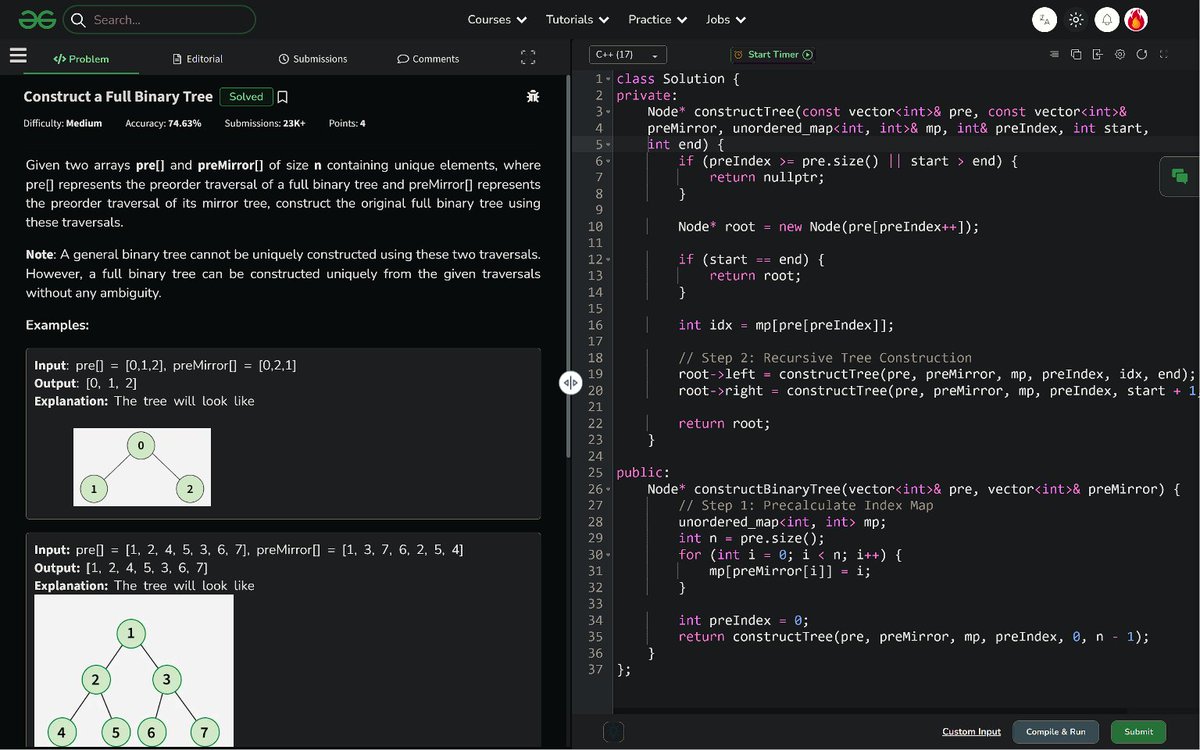Expand the Jobs dropdown

click(x=725, y=19)
